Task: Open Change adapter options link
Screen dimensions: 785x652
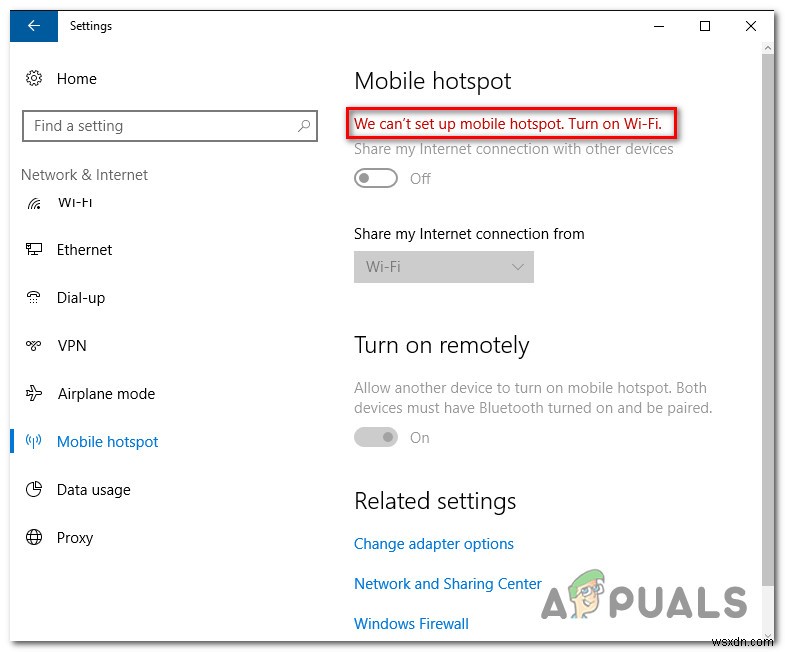Action: click(x=434, y=544)
